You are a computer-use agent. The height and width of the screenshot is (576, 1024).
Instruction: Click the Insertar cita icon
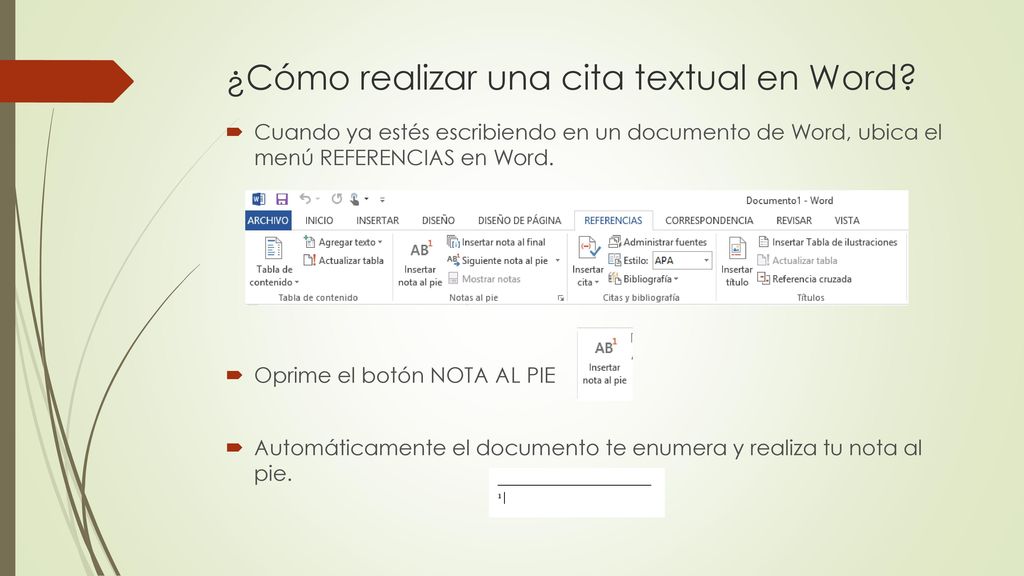pyautogui.click(x=588, y=249)
